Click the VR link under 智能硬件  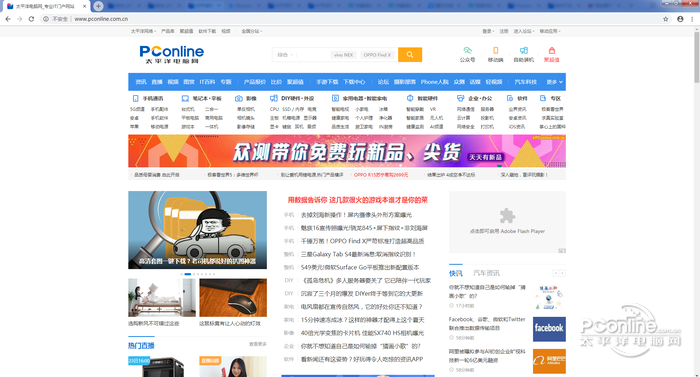point(433,109)
